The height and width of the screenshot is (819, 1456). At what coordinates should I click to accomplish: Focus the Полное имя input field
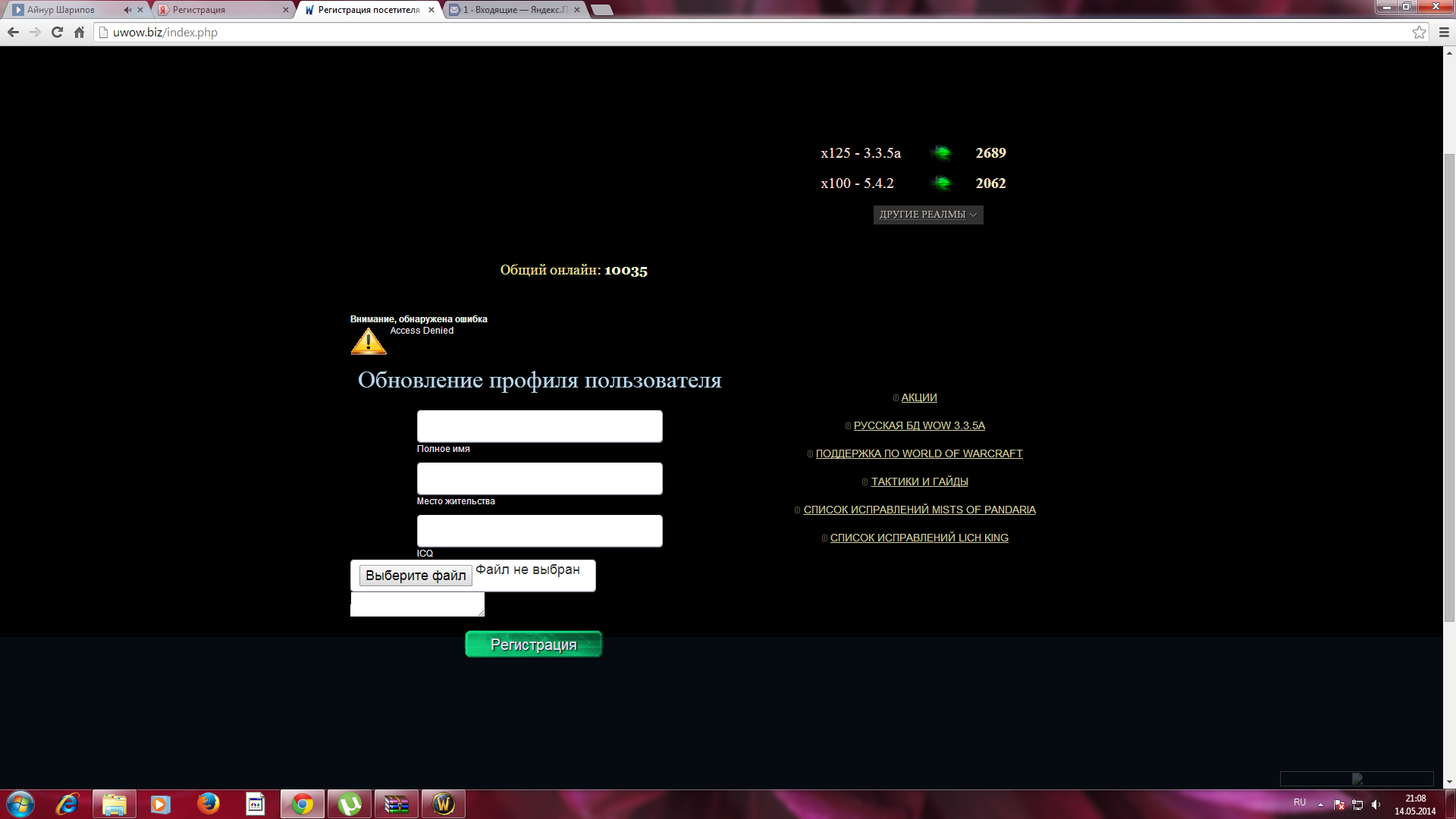[539, 426]
